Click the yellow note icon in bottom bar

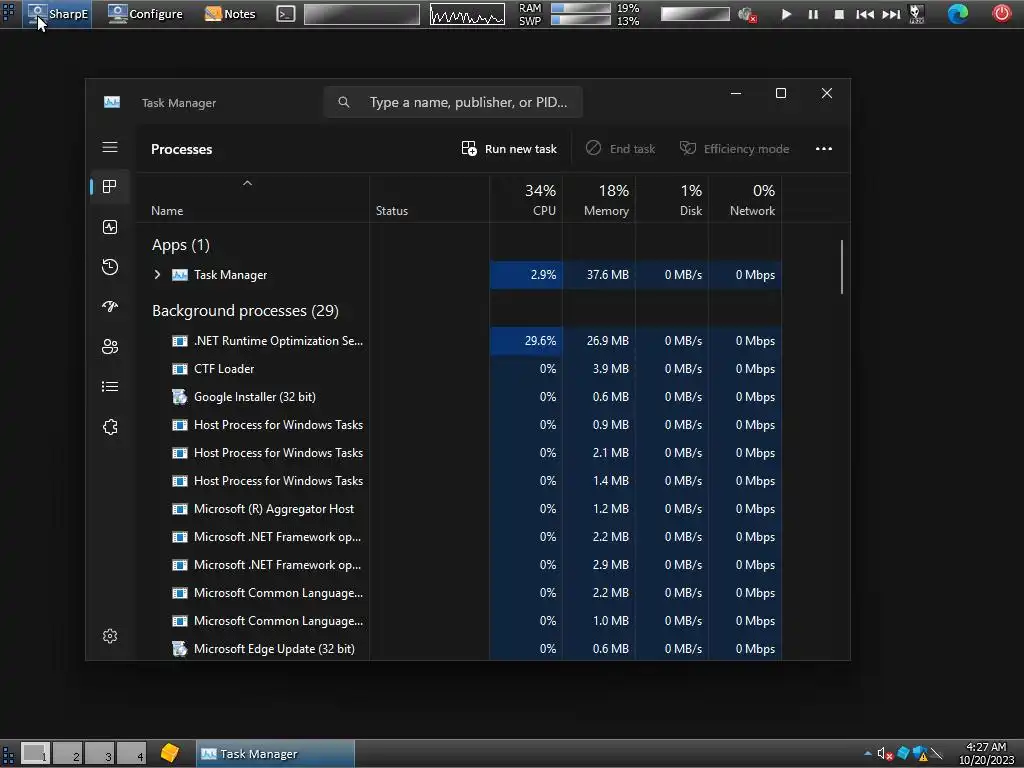click(x=170, y=753)
